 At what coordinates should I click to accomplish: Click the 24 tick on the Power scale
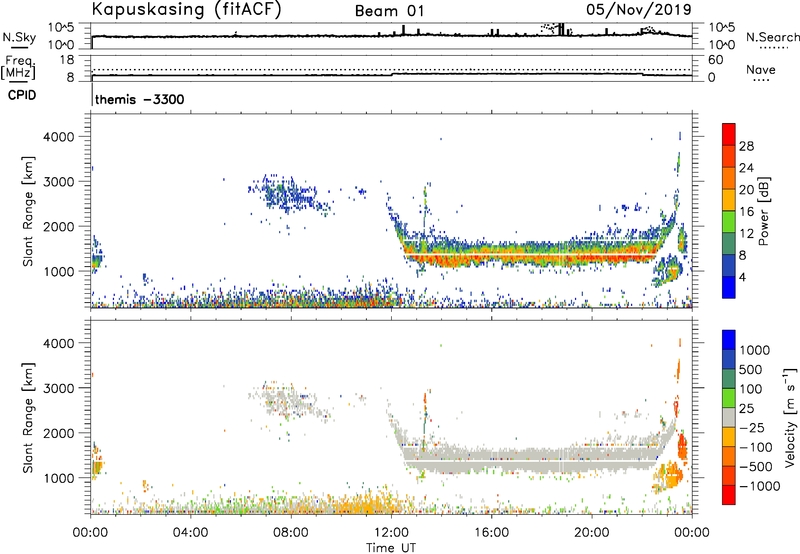[746, 168]
